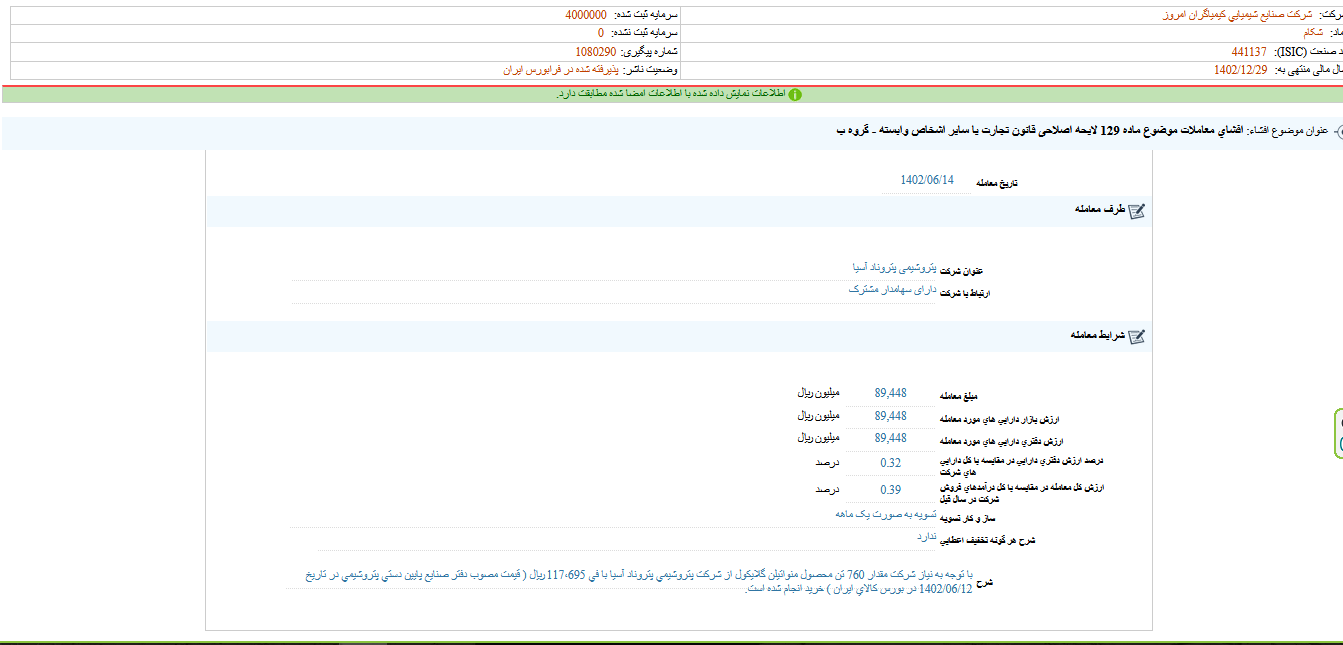This screenshot has width=1343, height=645.
Task: Click the discount description field ندارد
Action: [926, 537]
